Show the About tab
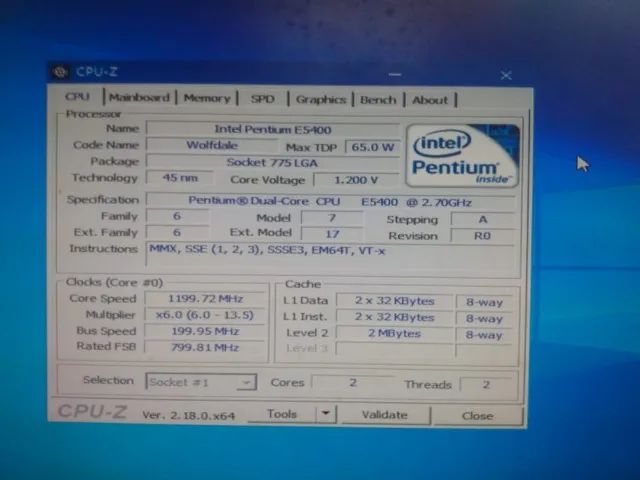640x480 pixels. click(x=430, y=100)
